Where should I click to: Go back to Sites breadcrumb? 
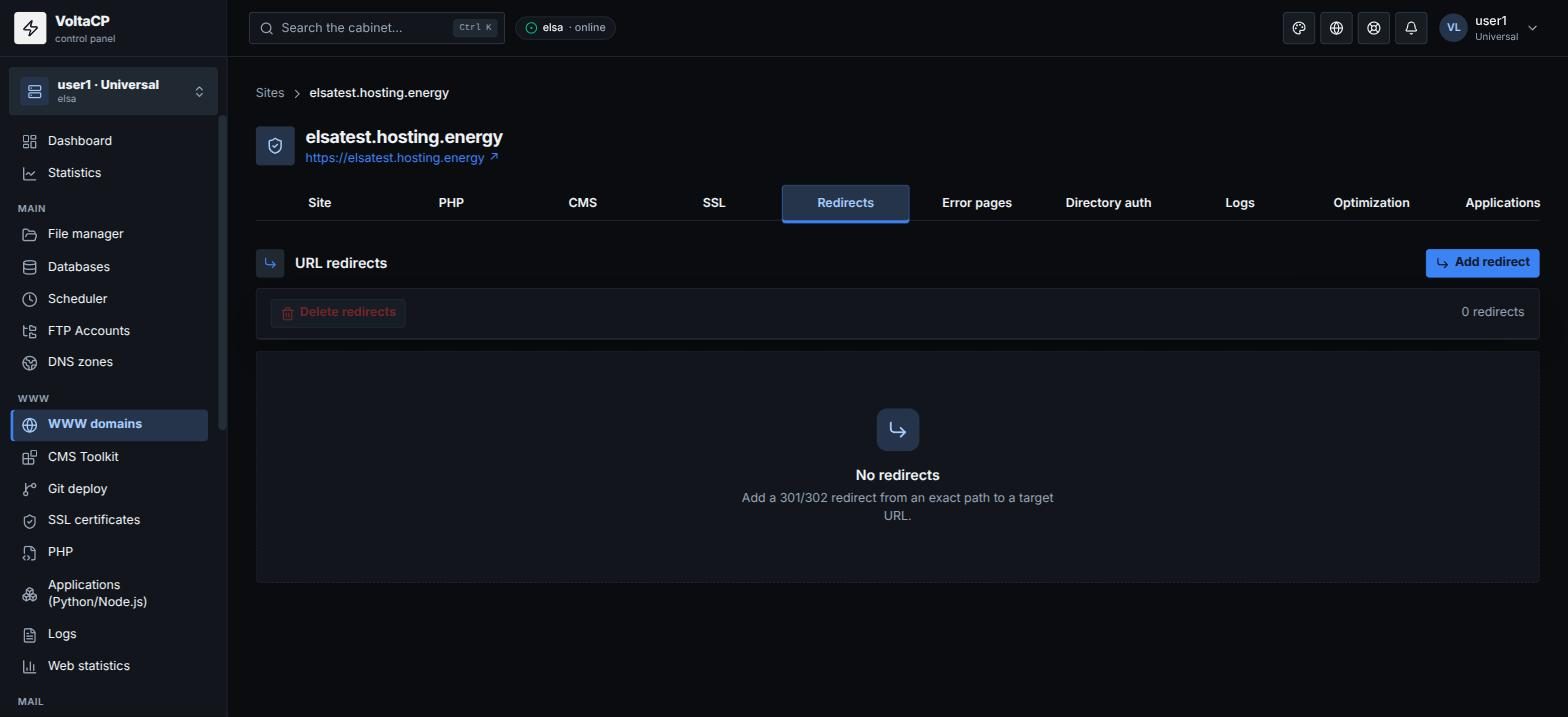pos(270,93)
